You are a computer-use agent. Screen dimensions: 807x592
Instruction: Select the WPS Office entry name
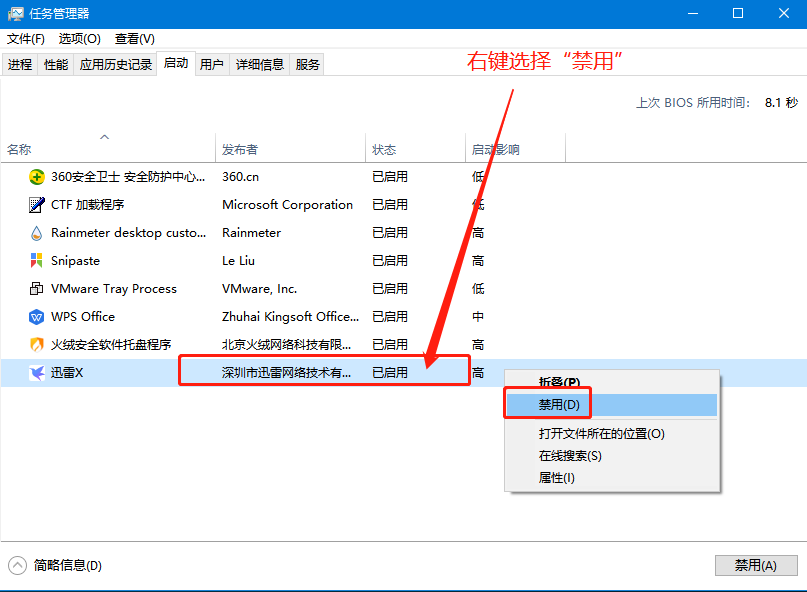(83, 317)
